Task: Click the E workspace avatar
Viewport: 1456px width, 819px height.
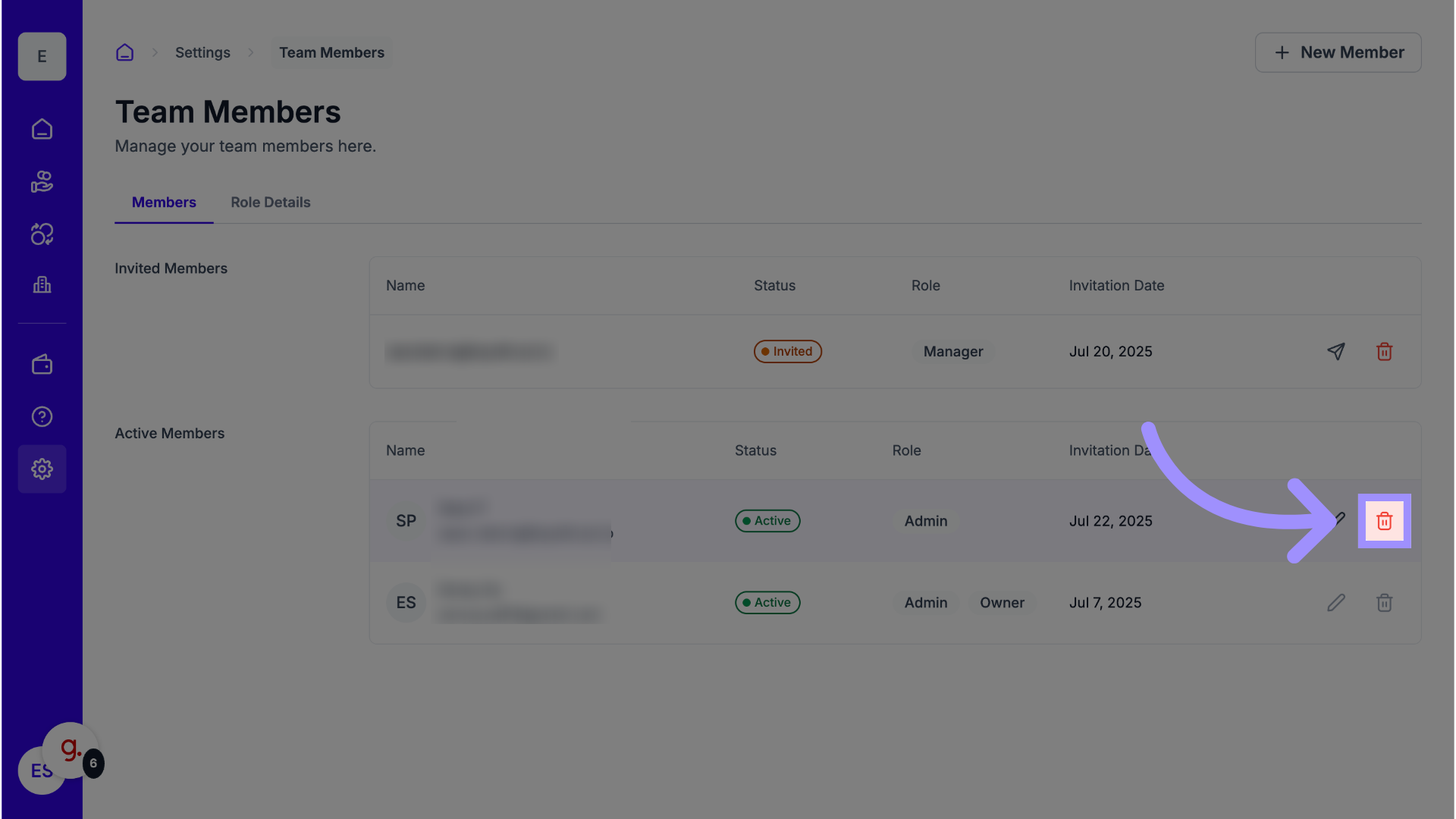Action: (x=42, y=56)
